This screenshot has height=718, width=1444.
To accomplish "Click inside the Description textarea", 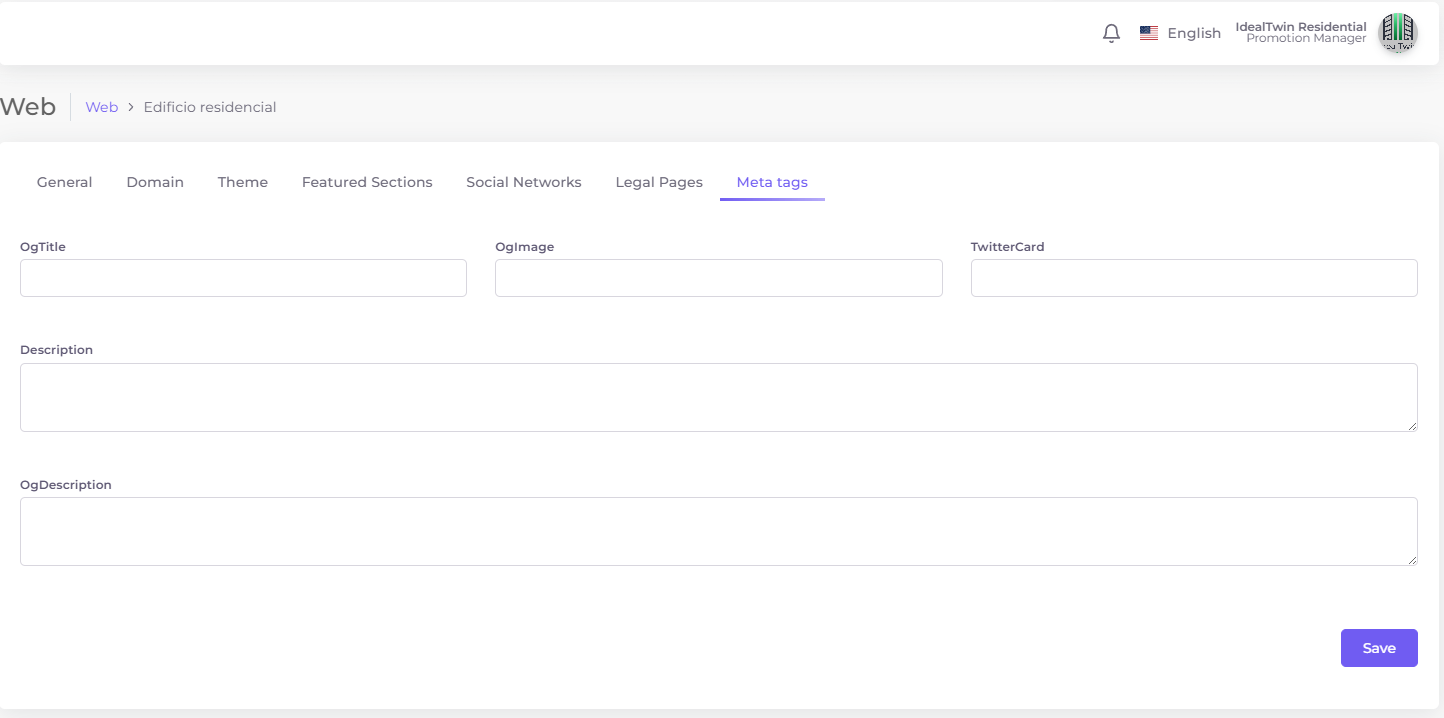I will (x=718, y=397).
